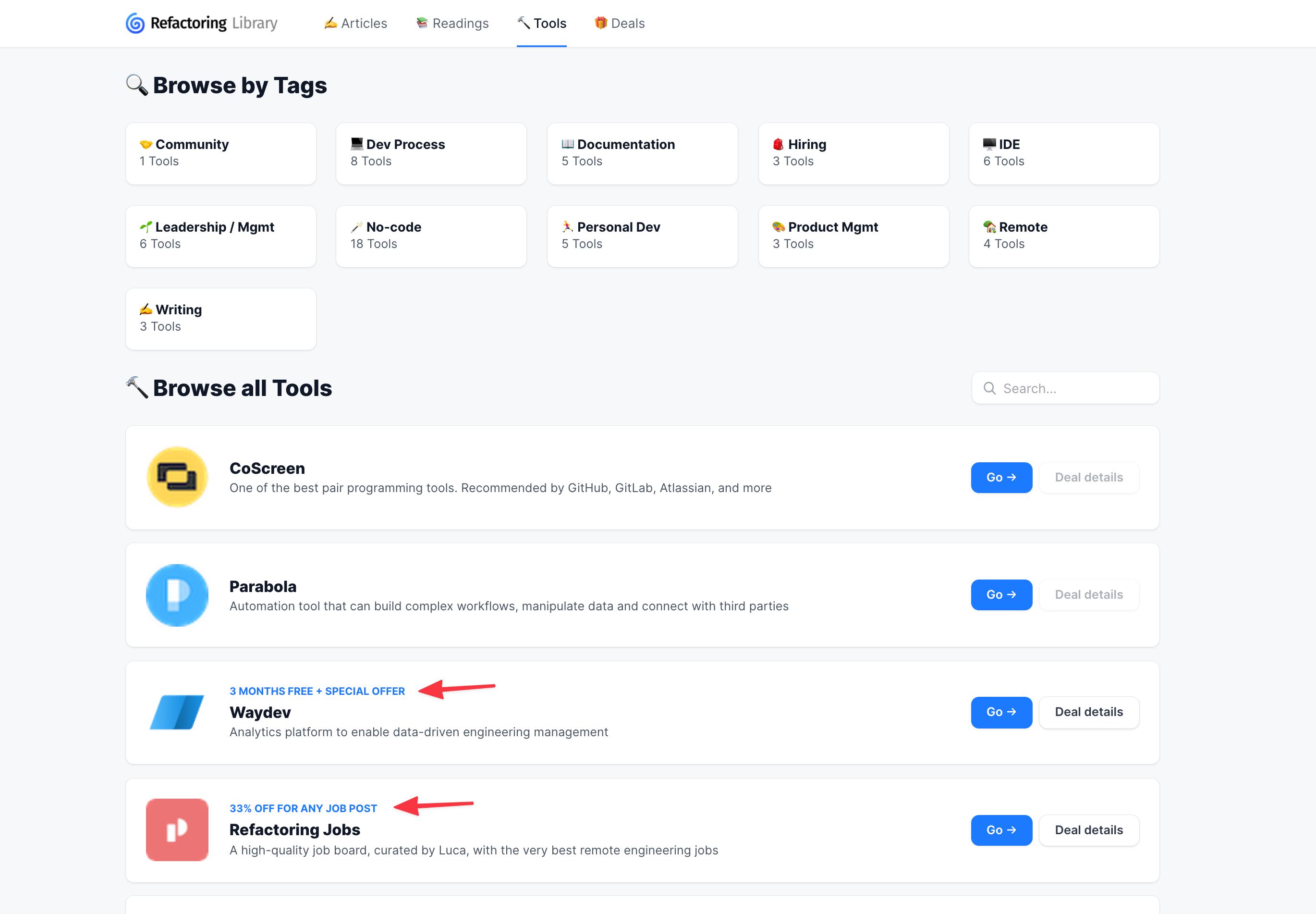
Task: Click the Refactoring Library spiral logo
Action: coord(135,24)
